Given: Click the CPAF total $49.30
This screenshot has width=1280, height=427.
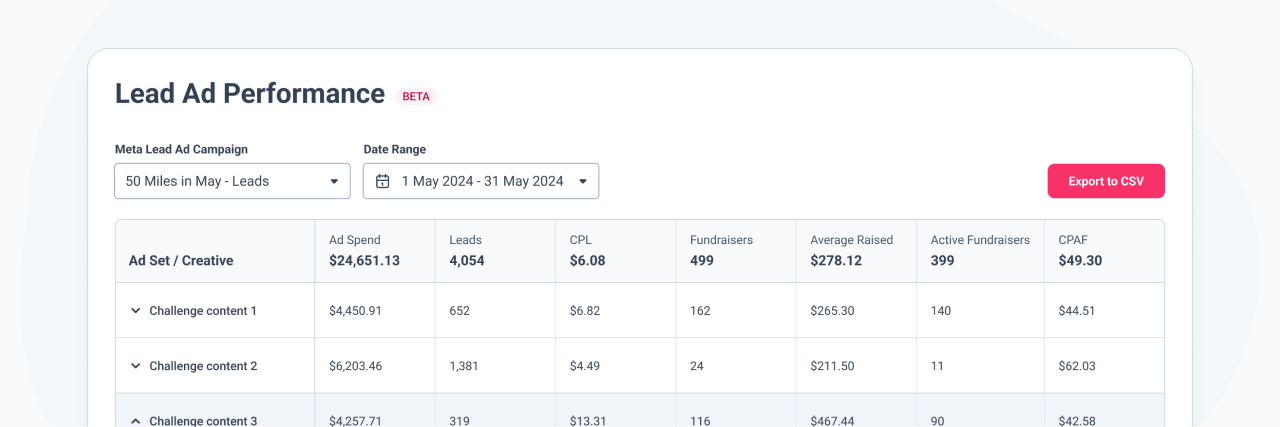Looking at the screenshot, I should [x=1079, y=261].
